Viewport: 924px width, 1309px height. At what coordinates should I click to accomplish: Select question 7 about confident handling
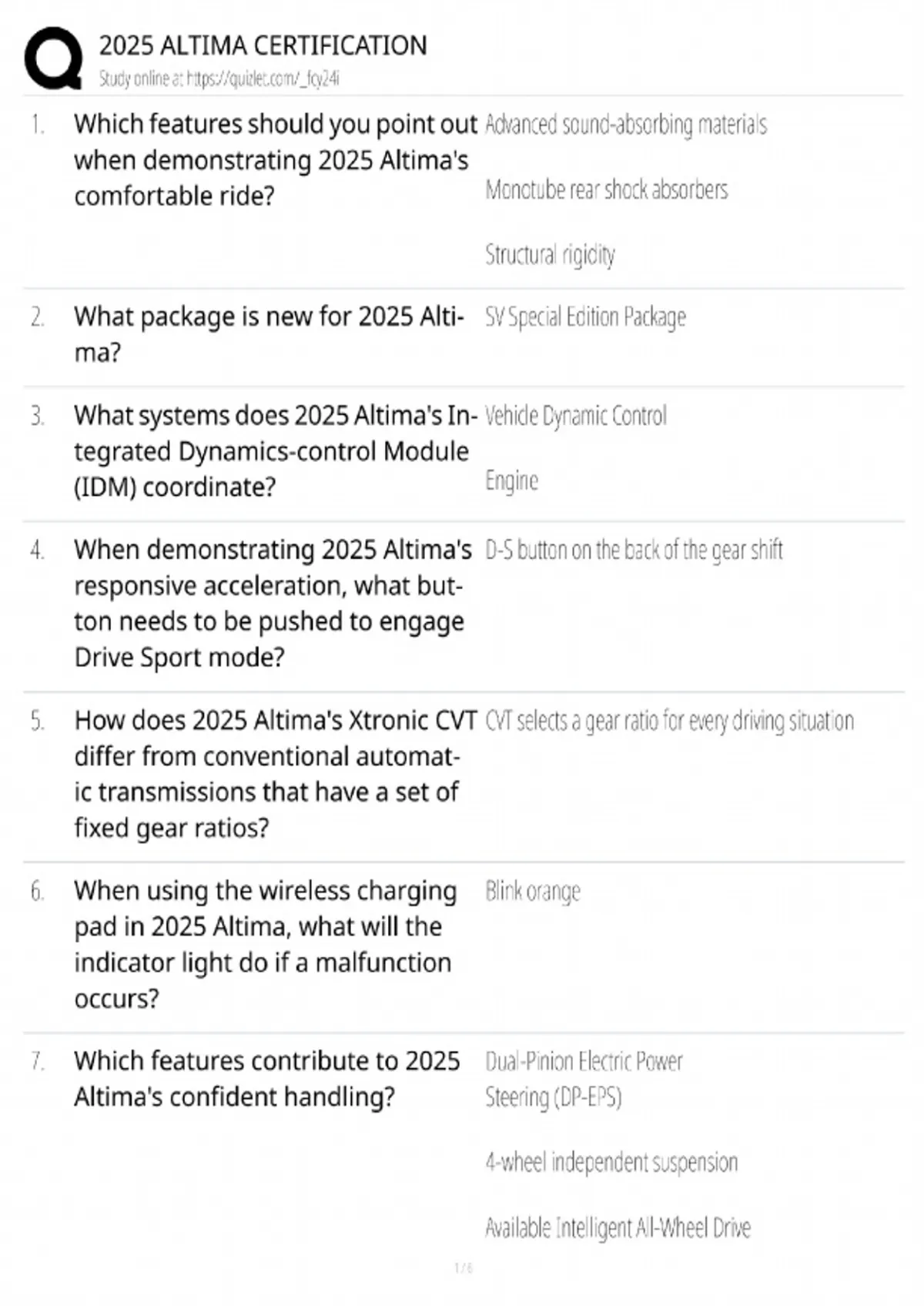(266, 1079)
